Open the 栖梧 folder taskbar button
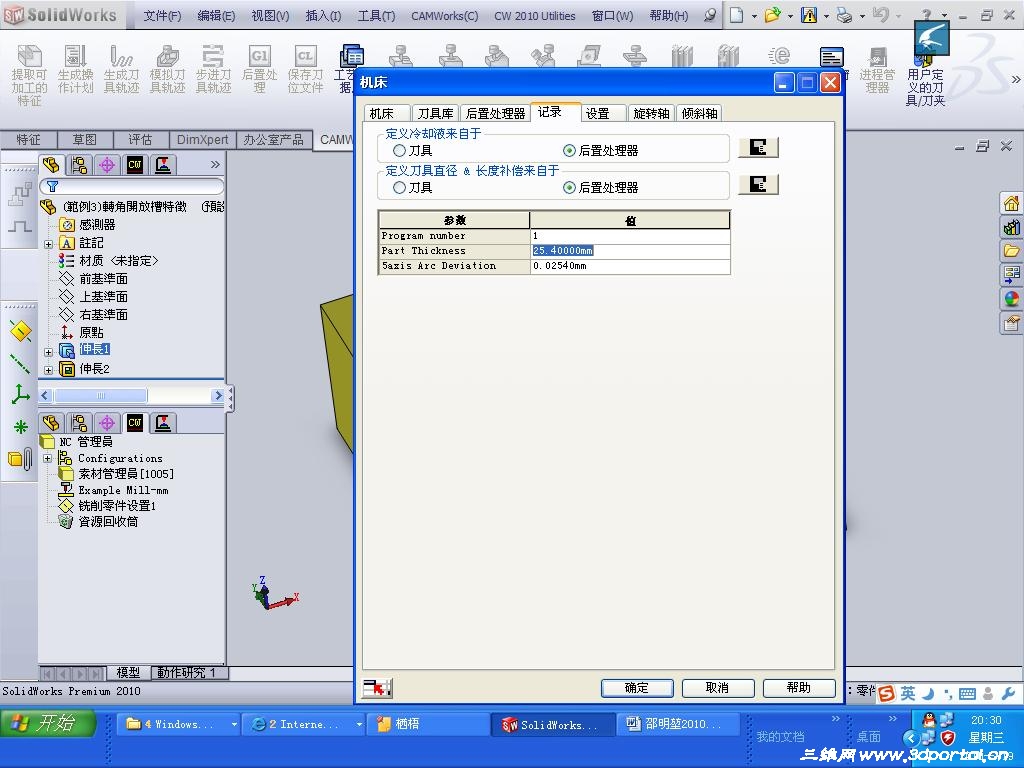The width and height of the screenshot is (1024, 768). click(428, 724)
